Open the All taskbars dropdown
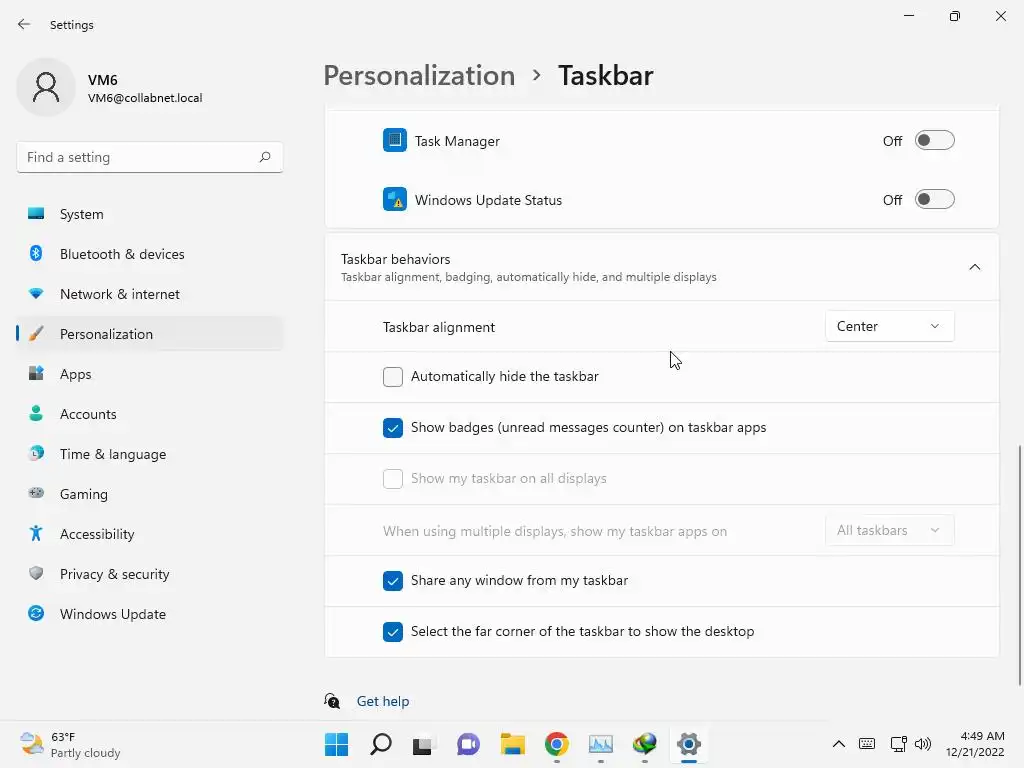 pyautogui.click(x=889, y=530)
